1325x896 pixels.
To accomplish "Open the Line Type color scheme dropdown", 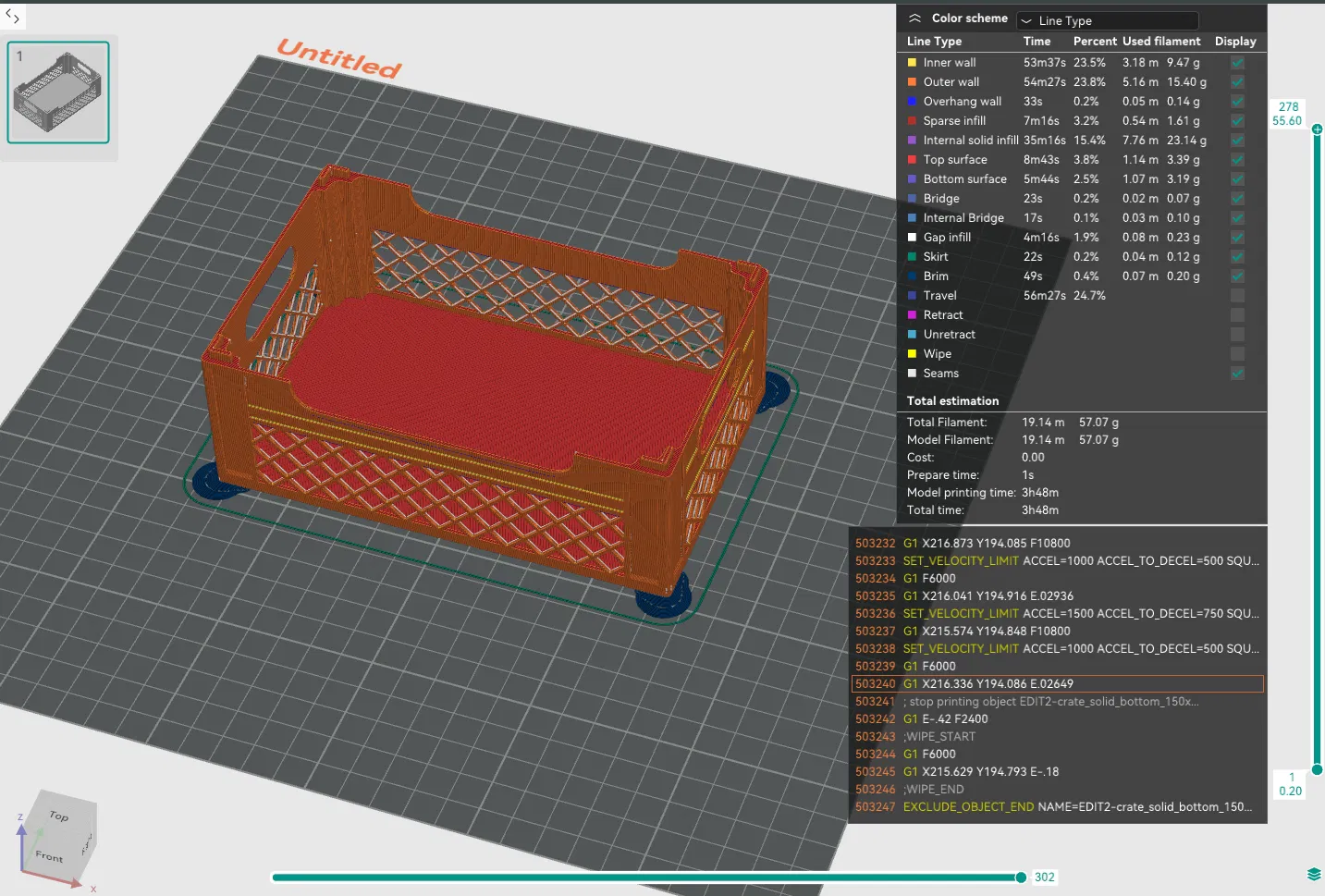I will pos(1108,20).
